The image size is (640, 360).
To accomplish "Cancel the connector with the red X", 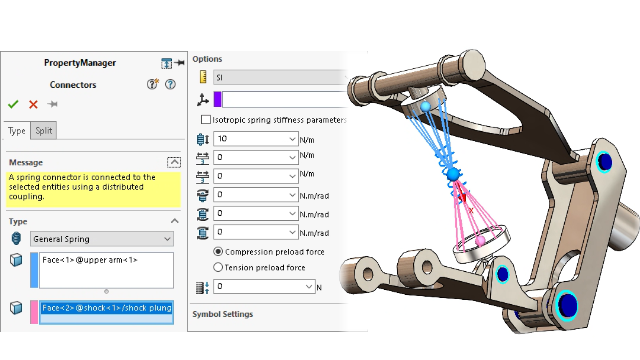I will coord(33,104).
